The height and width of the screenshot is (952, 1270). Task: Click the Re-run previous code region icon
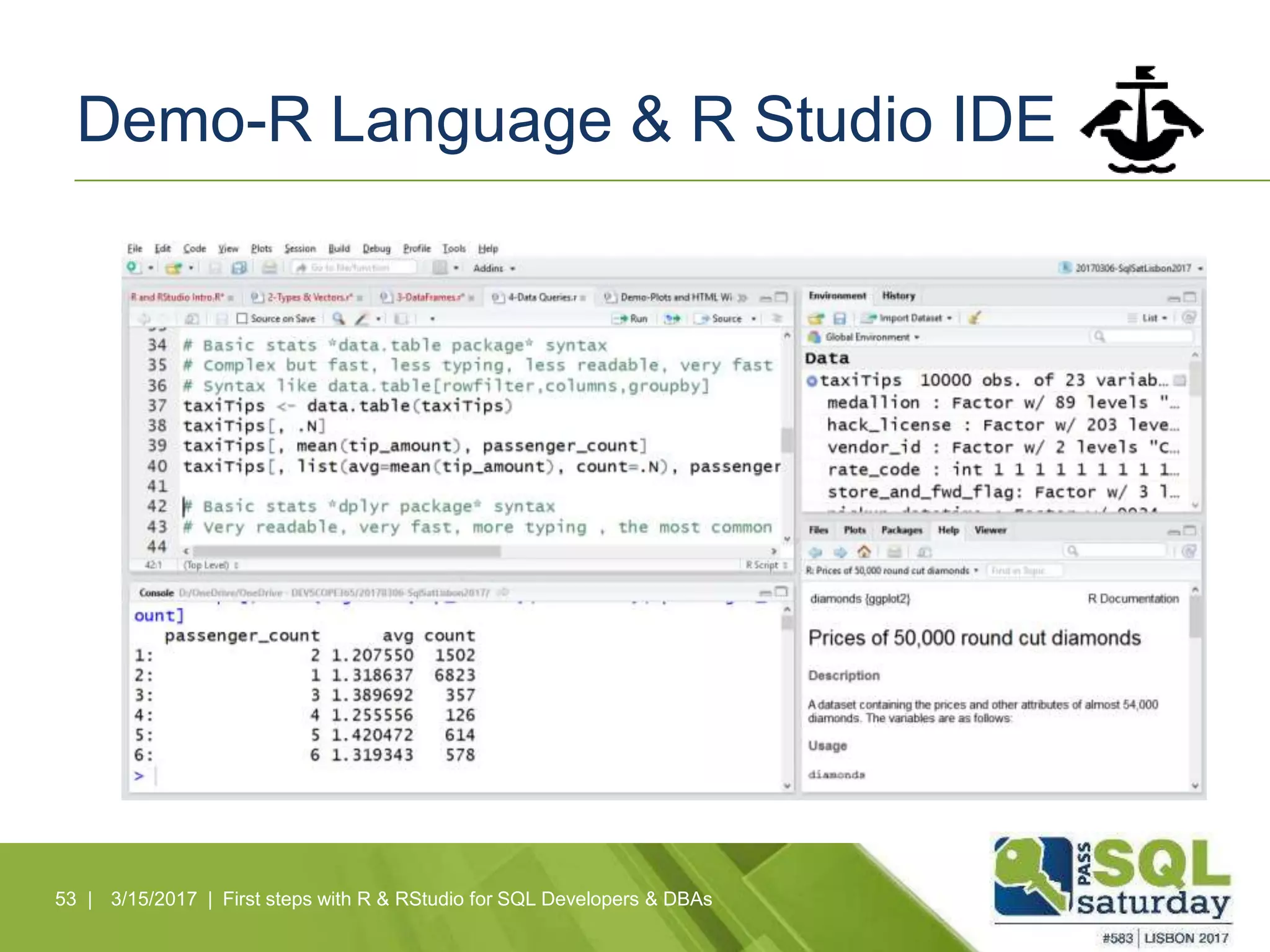click(x=672, y=319)
